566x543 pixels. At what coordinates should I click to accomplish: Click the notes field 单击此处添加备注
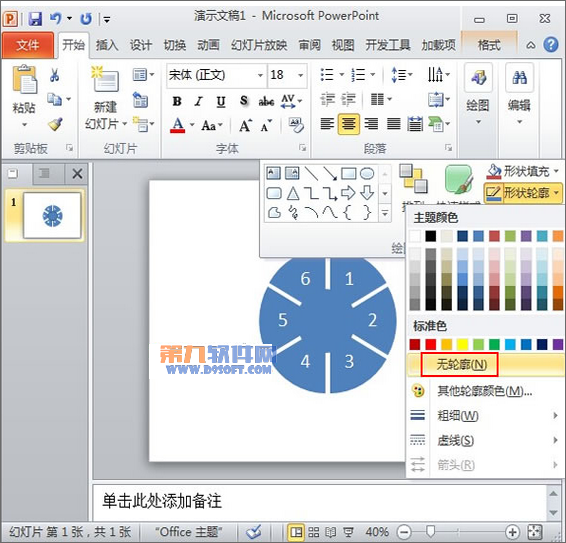point(320,502)
